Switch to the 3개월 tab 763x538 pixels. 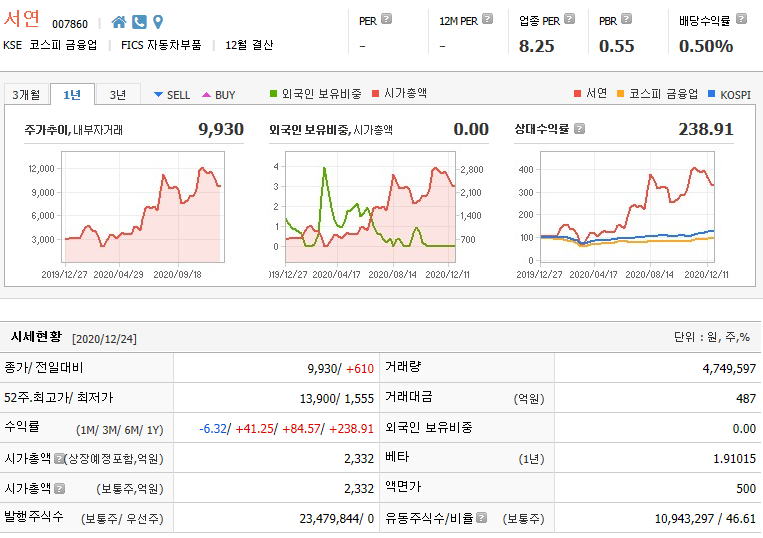[x=26, y=94]
